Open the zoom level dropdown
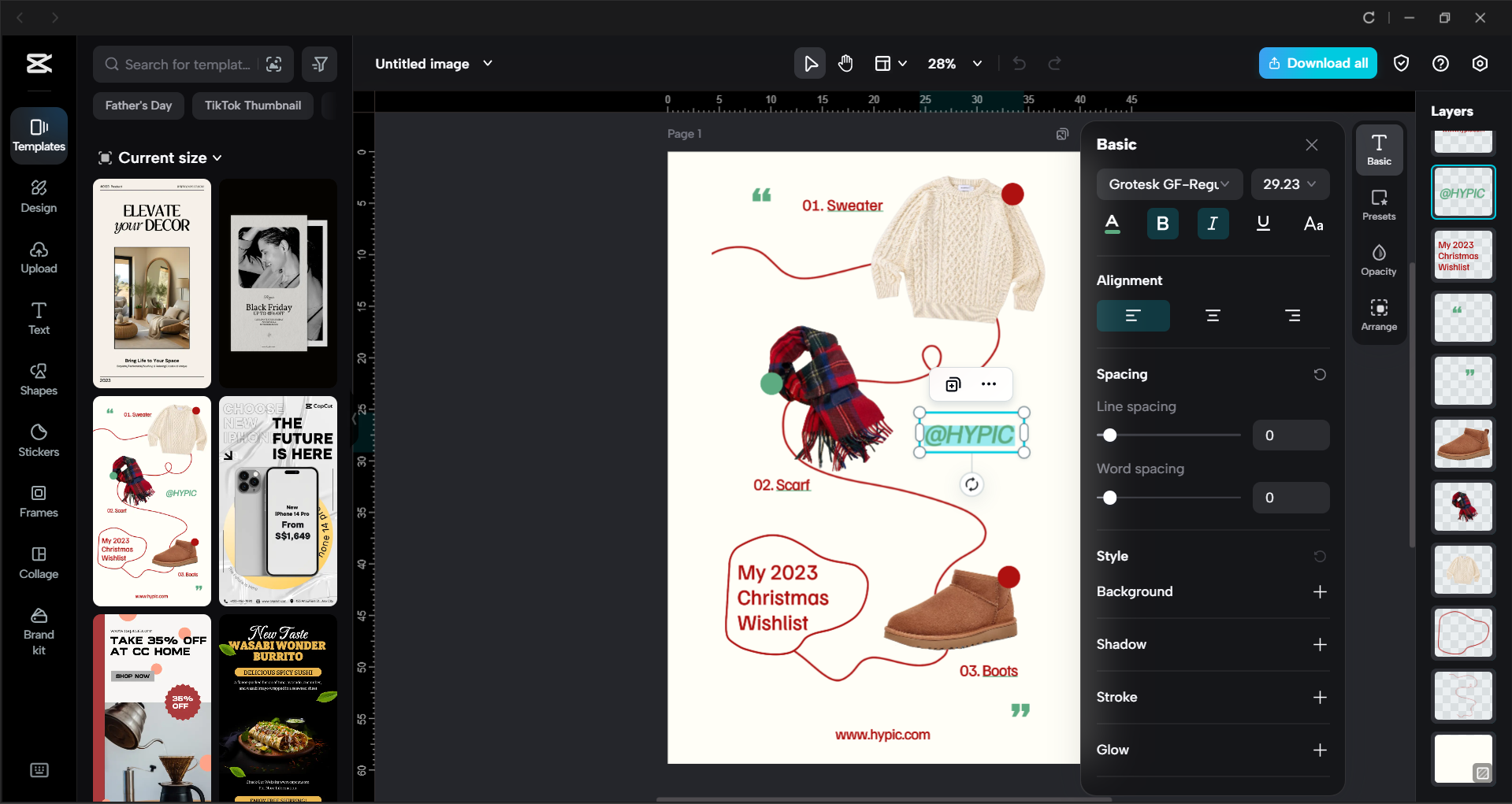1512x804 pixels. [x=954, y=64]
